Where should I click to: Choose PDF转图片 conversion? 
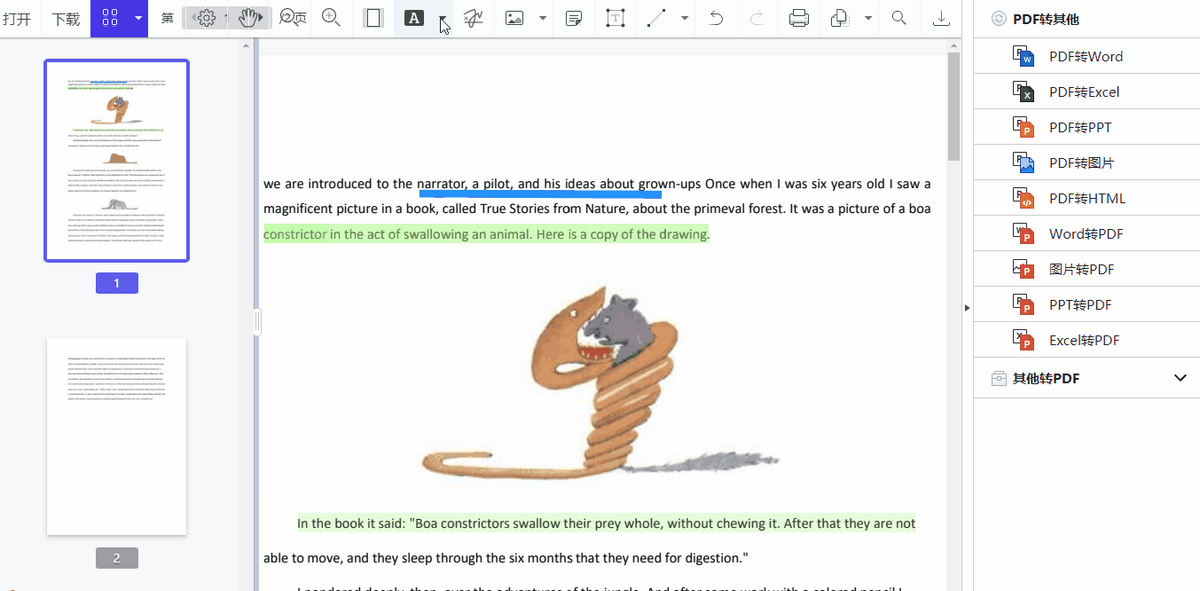[x=1088, y=163]
